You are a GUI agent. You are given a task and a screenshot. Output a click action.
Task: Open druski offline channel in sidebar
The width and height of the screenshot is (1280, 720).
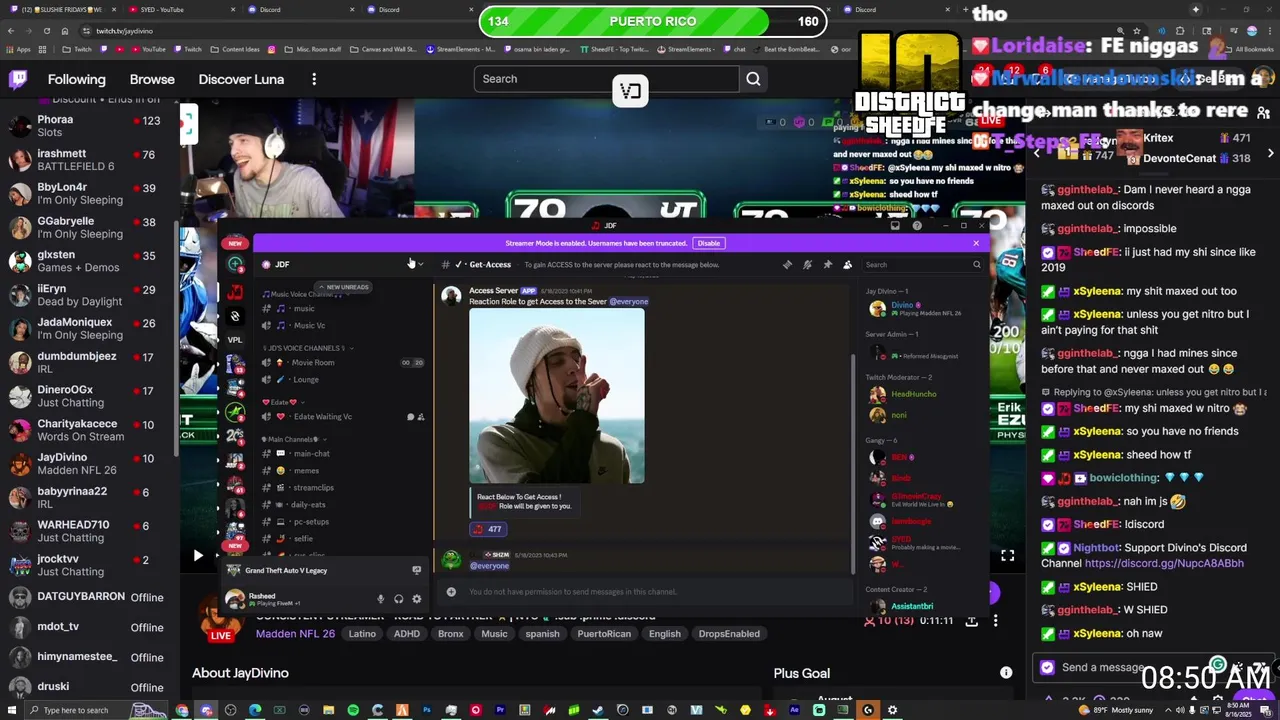click(x=90, y=687)
